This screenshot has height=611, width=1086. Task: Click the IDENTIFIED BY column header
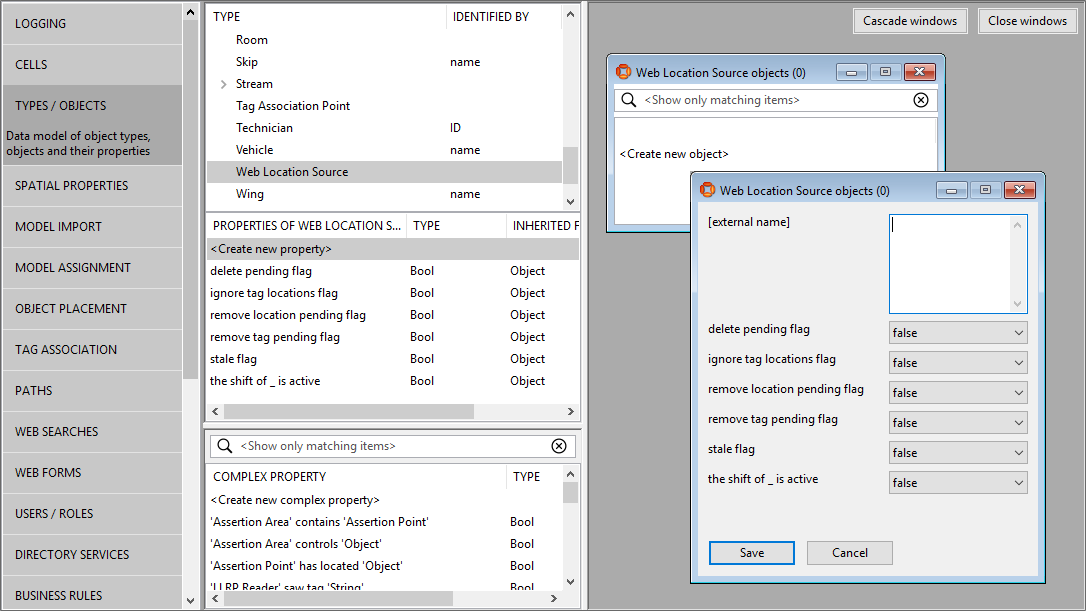coord(503,17)
